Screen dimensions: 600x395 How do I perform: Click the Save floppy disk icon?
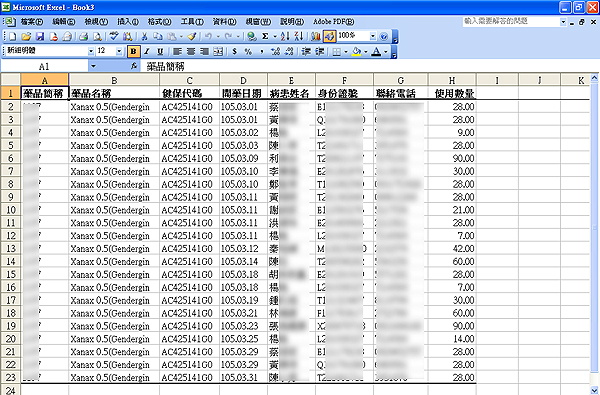39,36
